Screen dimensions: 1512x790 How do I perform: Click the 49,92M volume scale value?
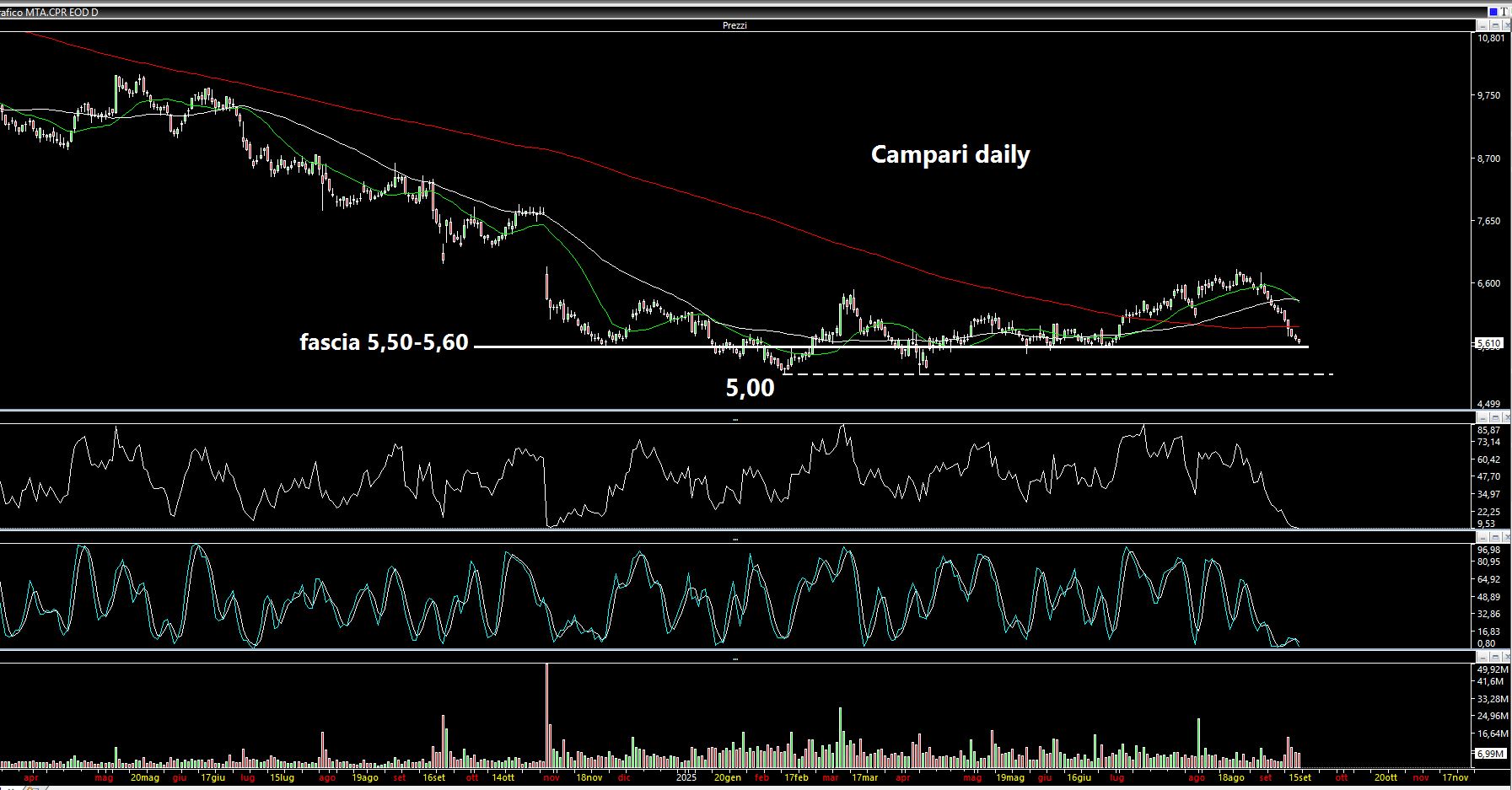(1492, 669)
